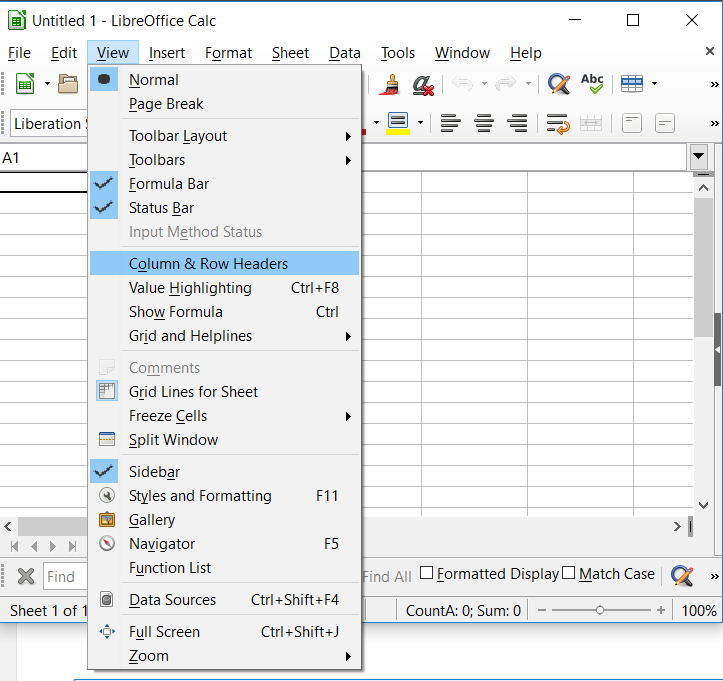Screen dimensions: 723x681
Task: Expand the Grid and Helplines submenu
Action: 224,336
